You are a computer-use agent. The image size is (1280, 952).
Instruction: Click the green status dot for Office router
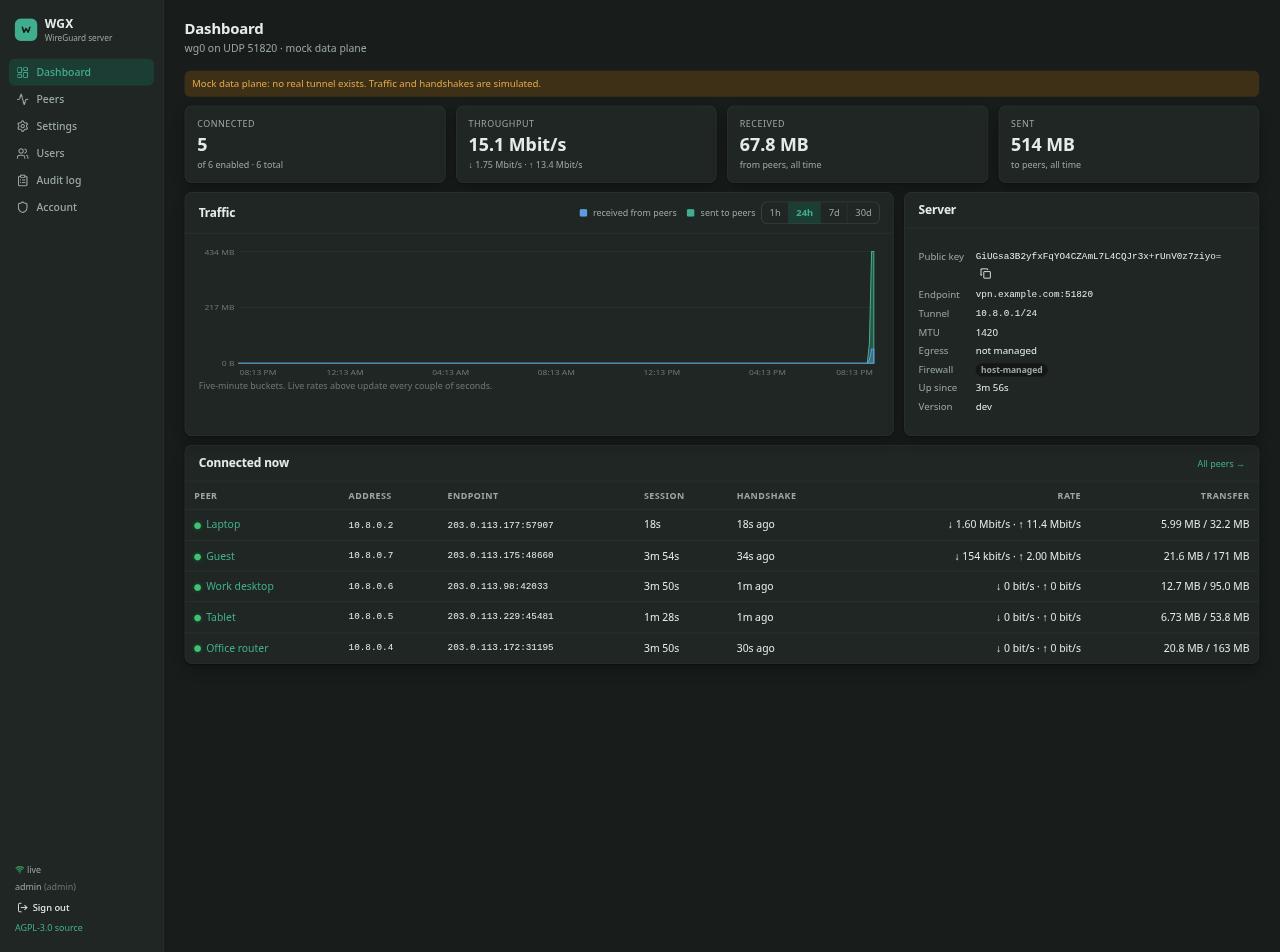tap(198, 649)
